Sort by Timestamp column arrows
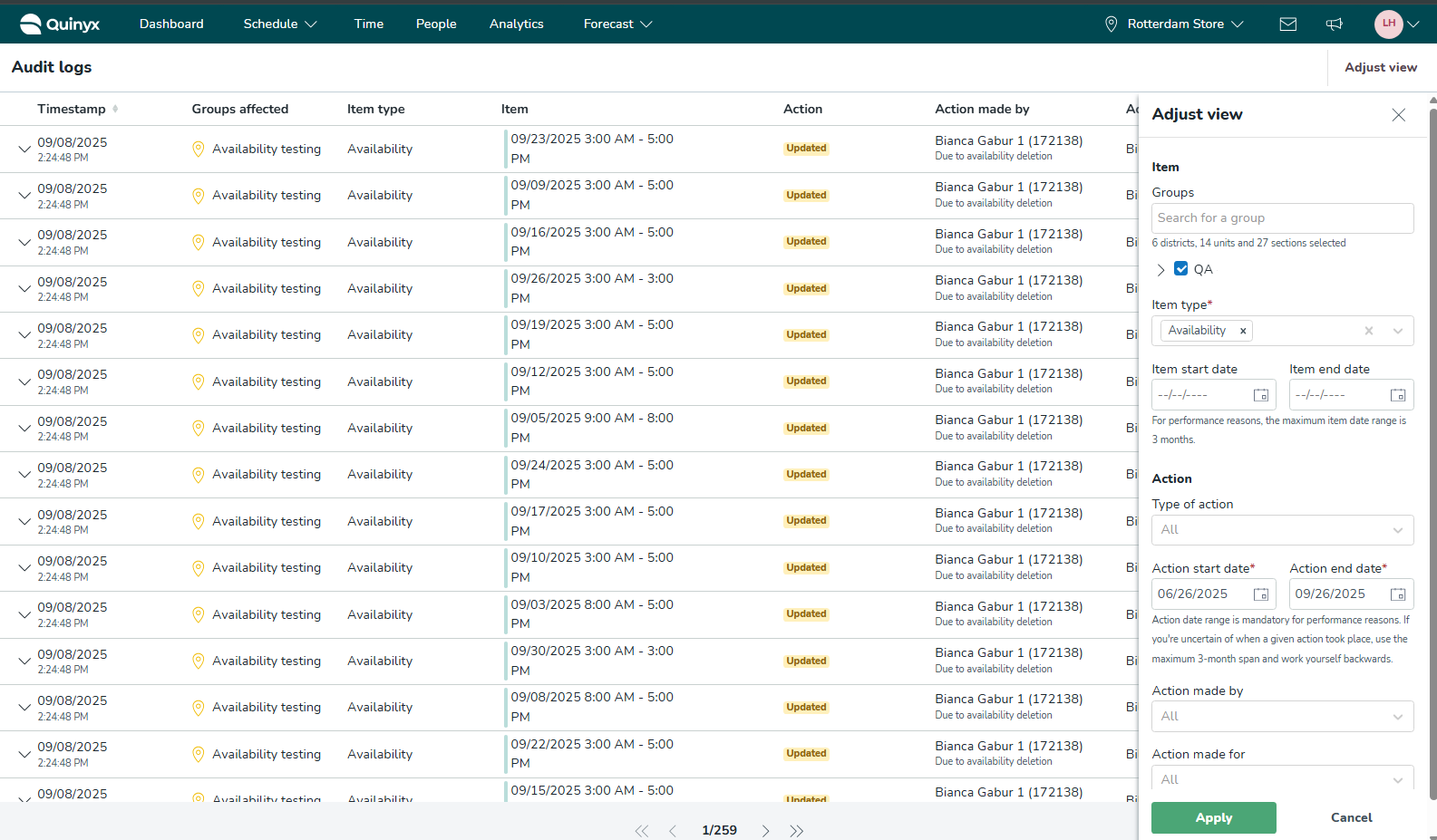This screenshot has height=840, width=1437. 115,109
